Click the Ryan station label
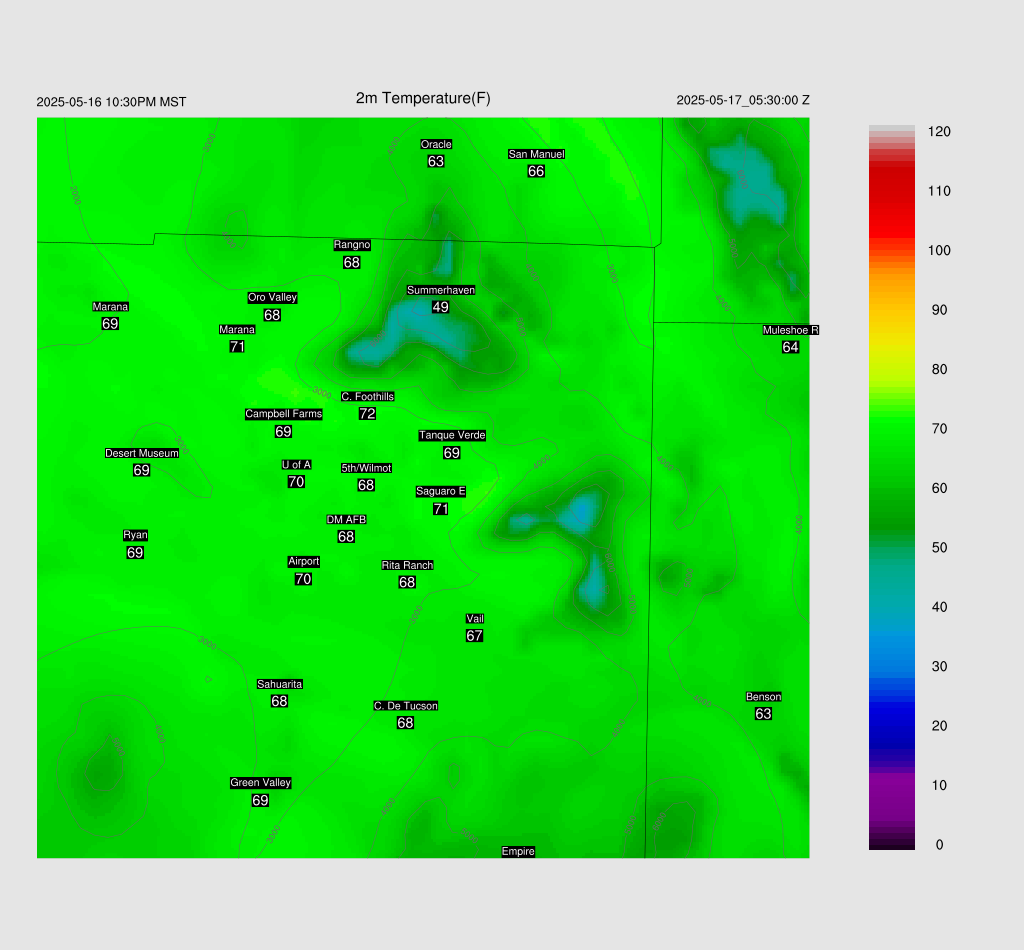1024x950 pixels. (x=135, y=535)
